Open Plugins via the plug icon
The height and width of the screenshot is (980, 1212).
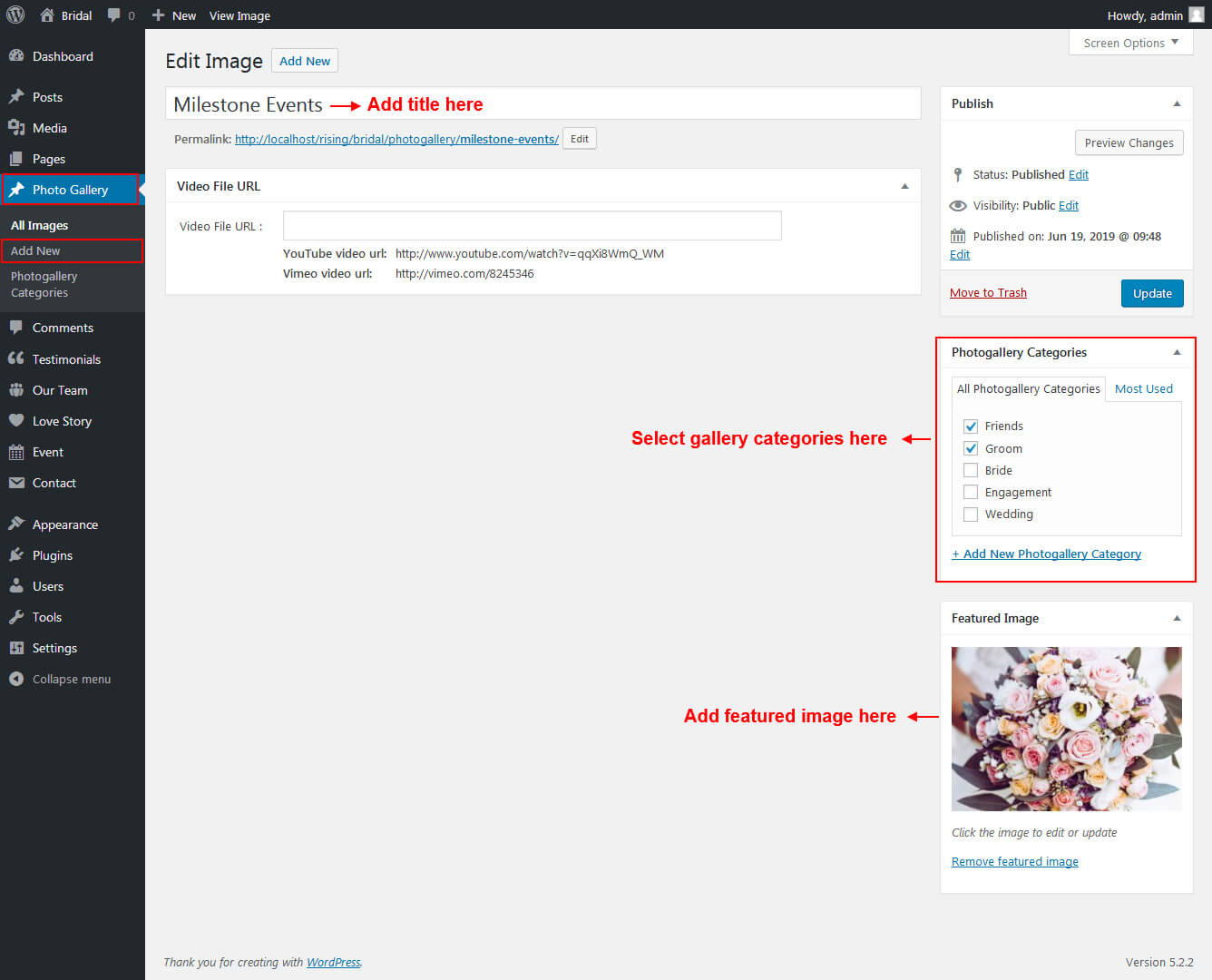click(x=16, y=555)
